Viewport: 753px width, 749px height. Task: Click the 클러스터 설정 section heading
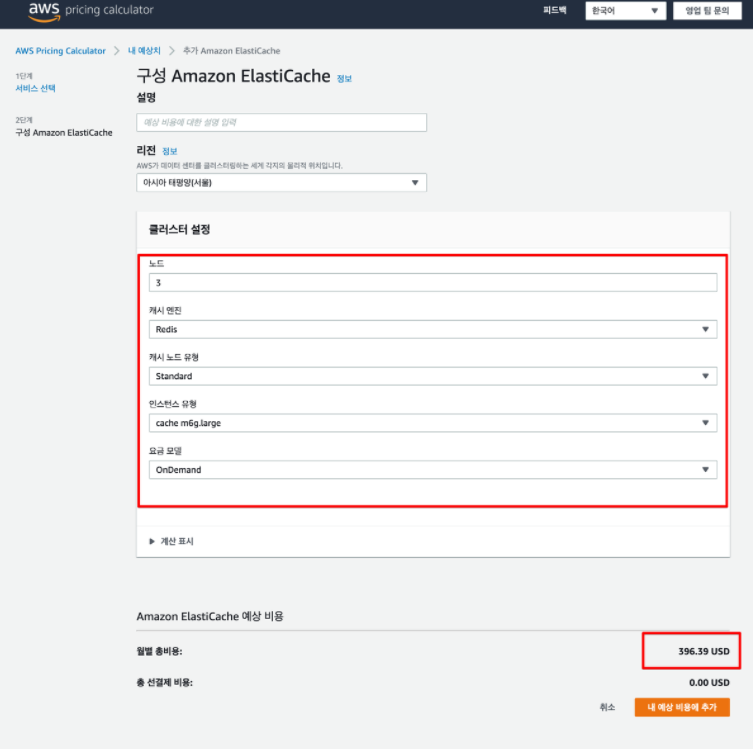click(180, 230)
